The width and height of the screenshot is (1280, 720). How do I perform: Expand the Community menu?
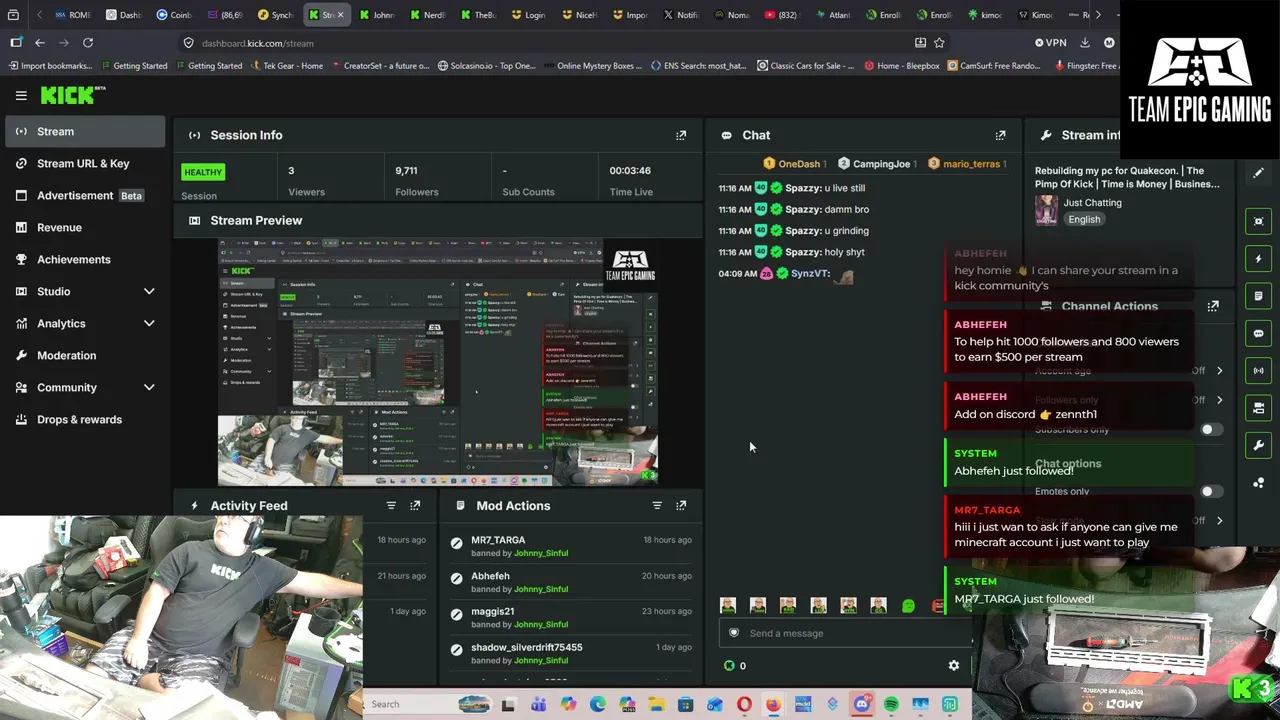(149, 387)
